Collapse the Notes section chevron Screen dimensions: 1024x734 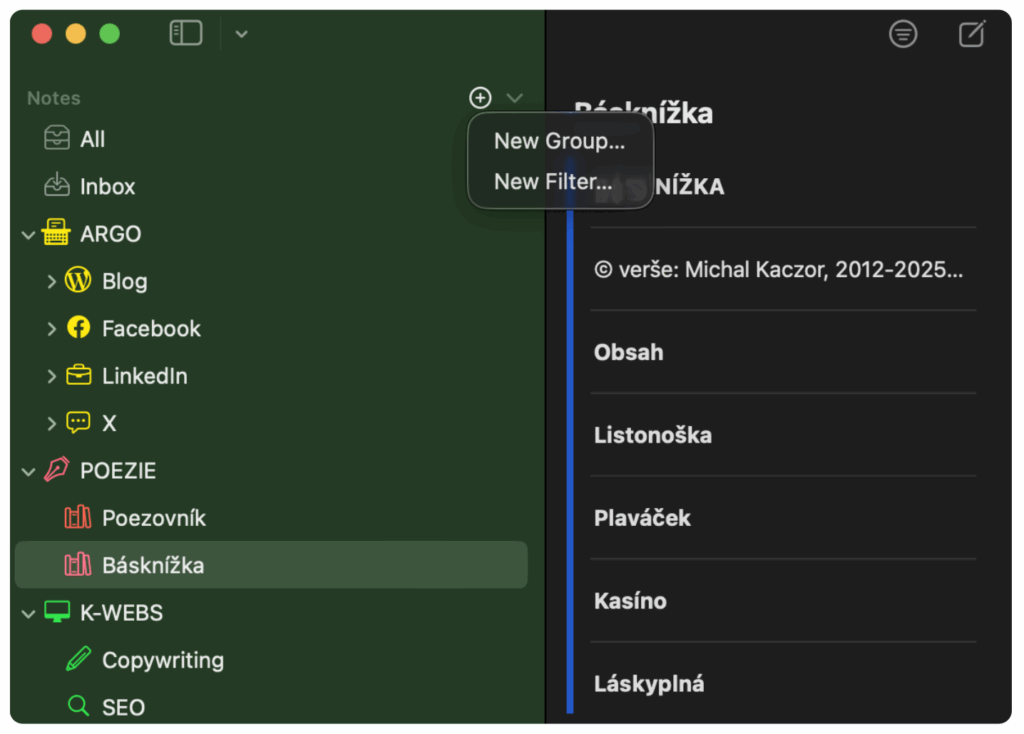514,98
